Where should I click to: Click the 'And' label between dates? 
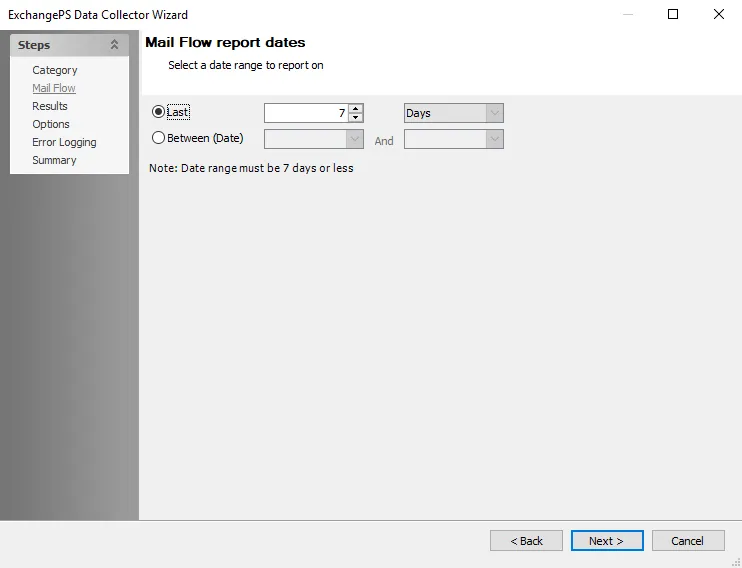pos(384,141)
